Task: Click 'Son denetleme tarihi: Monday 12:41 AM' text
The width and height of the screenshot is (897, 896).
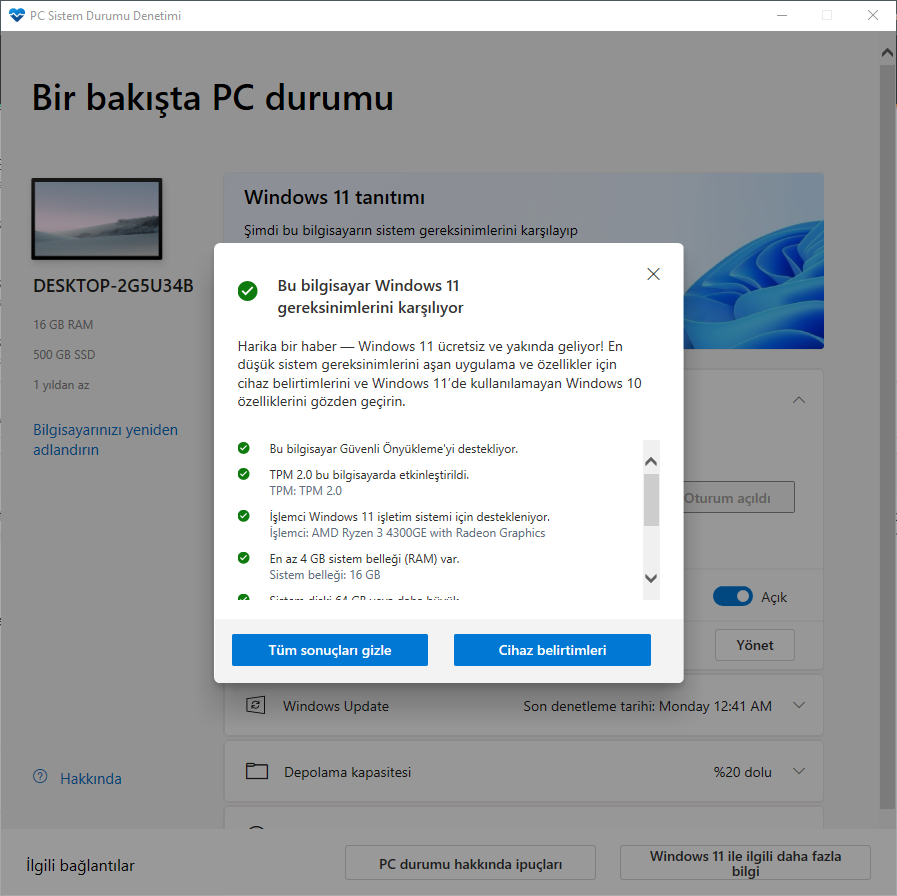Action: click(x=647, y=706)
